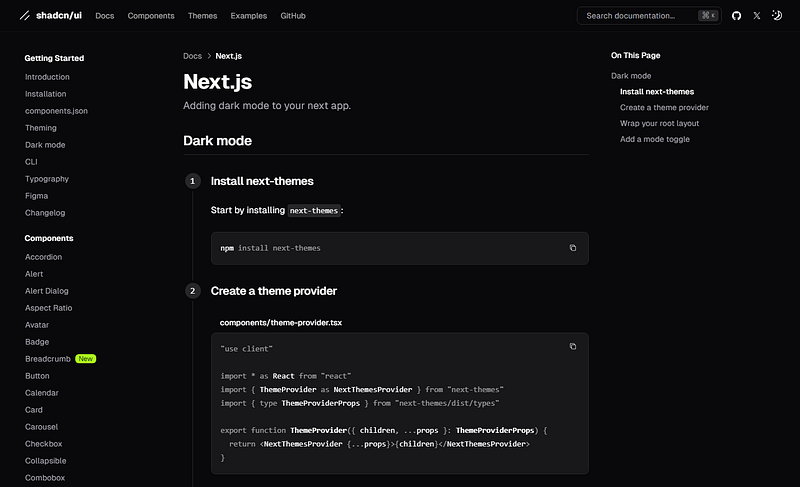Copy the theme-provider.tsx code block

coord(573,346)
